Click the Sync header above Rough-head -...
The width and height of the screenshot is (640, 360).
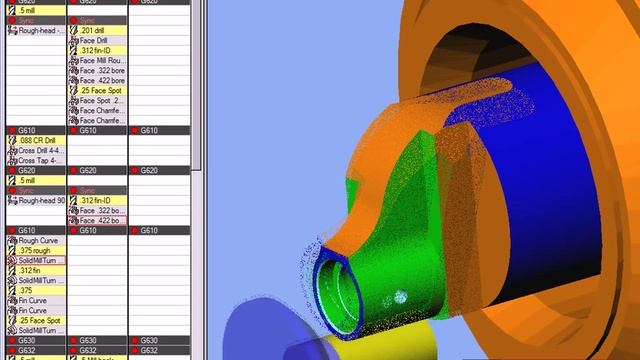pyautogui.click(x=36, y=20)
